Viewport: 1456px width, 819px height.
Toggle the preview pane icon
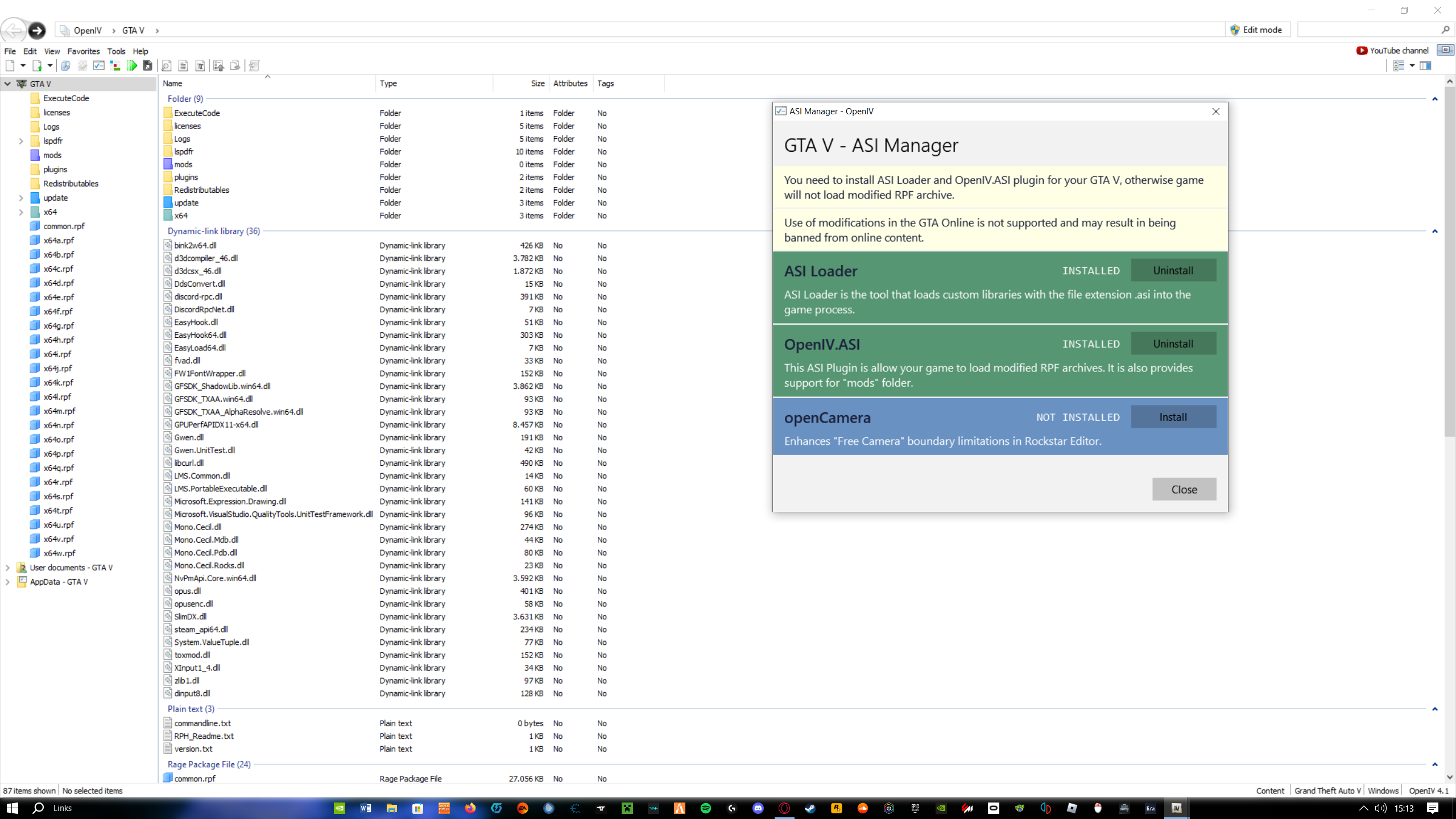click(x=1425, y=66)
